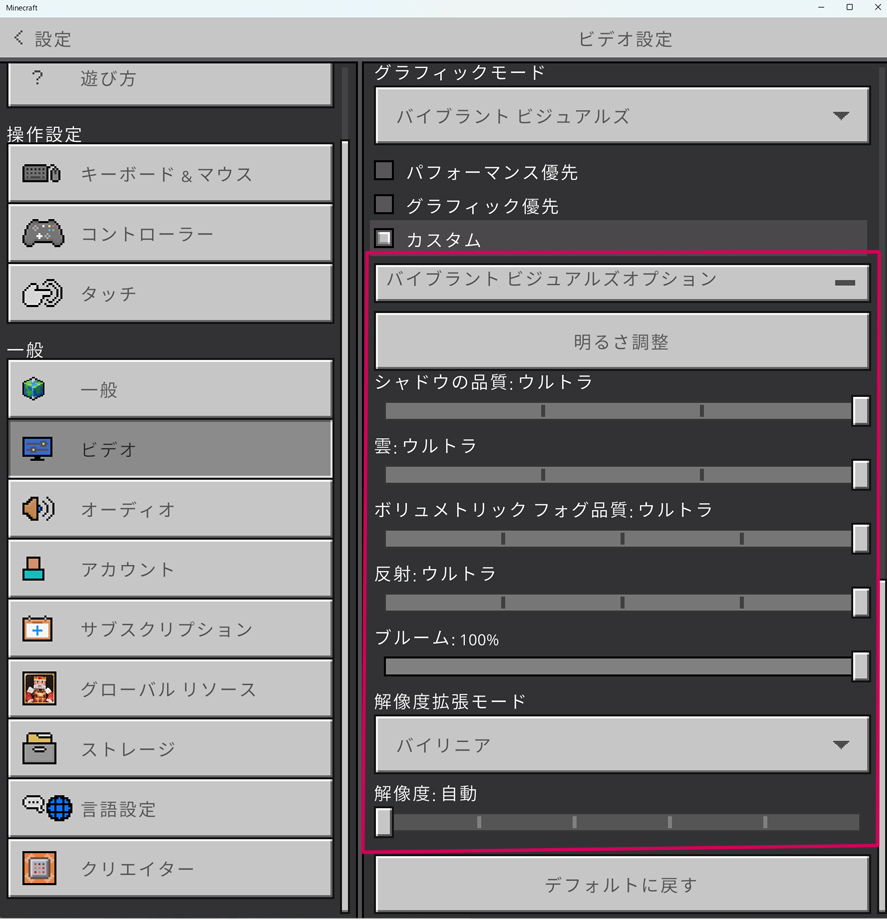Screen dimensions: 887x920
Task: Open 言語設定 page
Action: [x=170, y=809]
